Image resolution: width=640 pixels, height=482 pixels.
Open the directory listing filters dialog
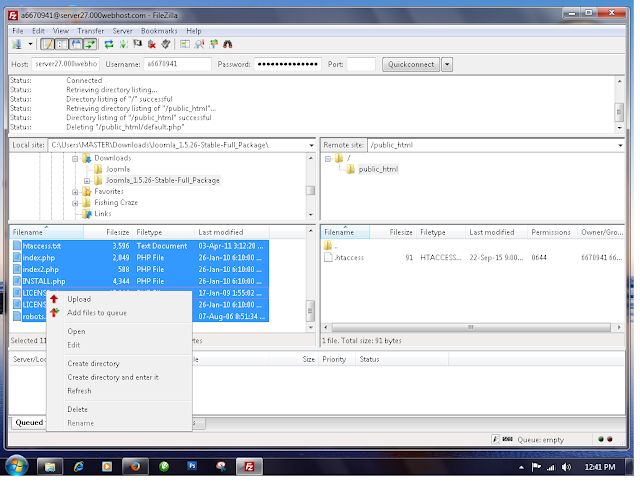(x=185, y=44)
